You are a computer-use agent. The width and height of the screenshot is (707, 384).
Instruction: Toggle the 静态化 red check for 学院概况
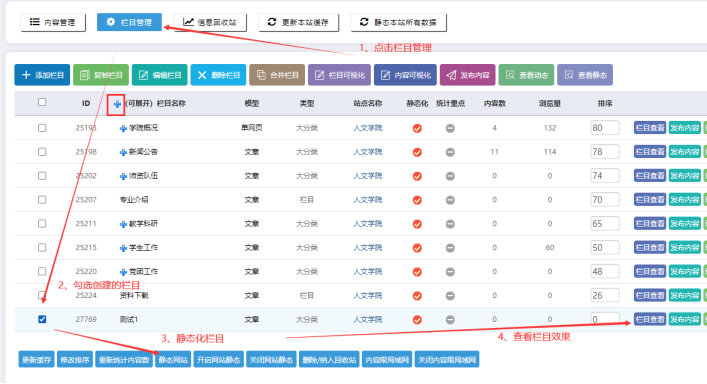(417, 128)
